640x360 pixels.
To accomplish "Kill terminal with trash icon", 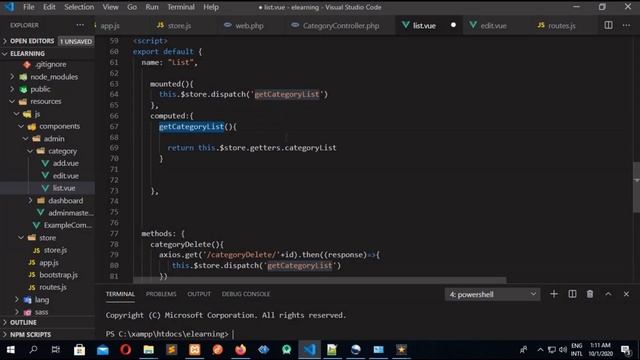I will coord(590,294).
